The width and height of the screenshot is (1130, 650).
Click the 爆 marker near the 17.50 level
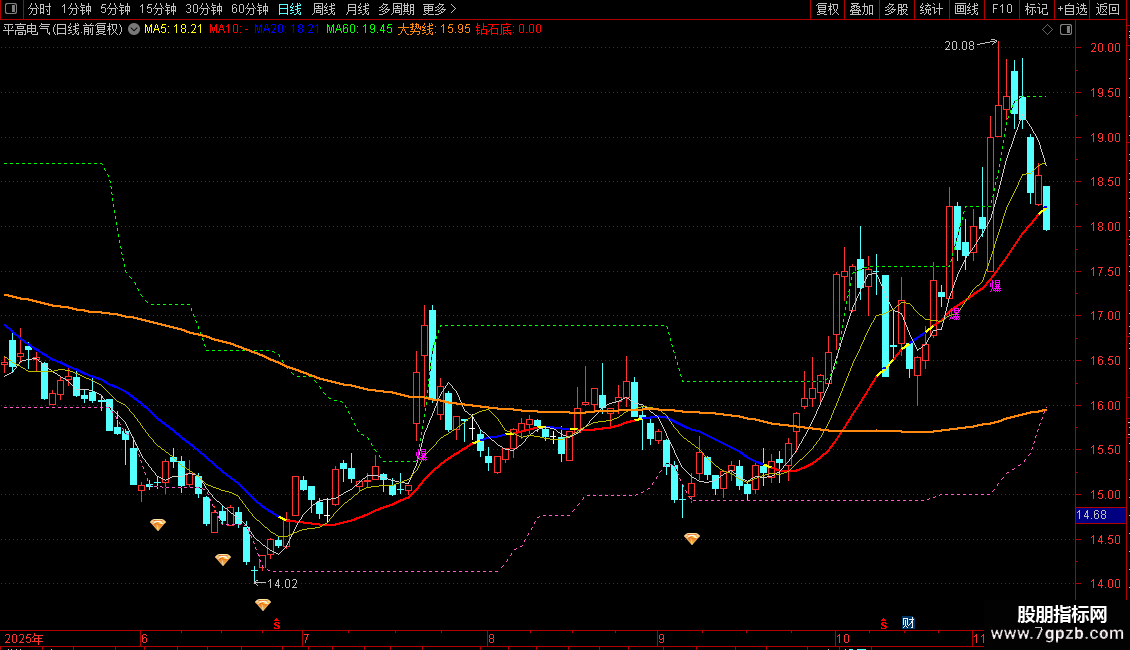pos(995,286)
